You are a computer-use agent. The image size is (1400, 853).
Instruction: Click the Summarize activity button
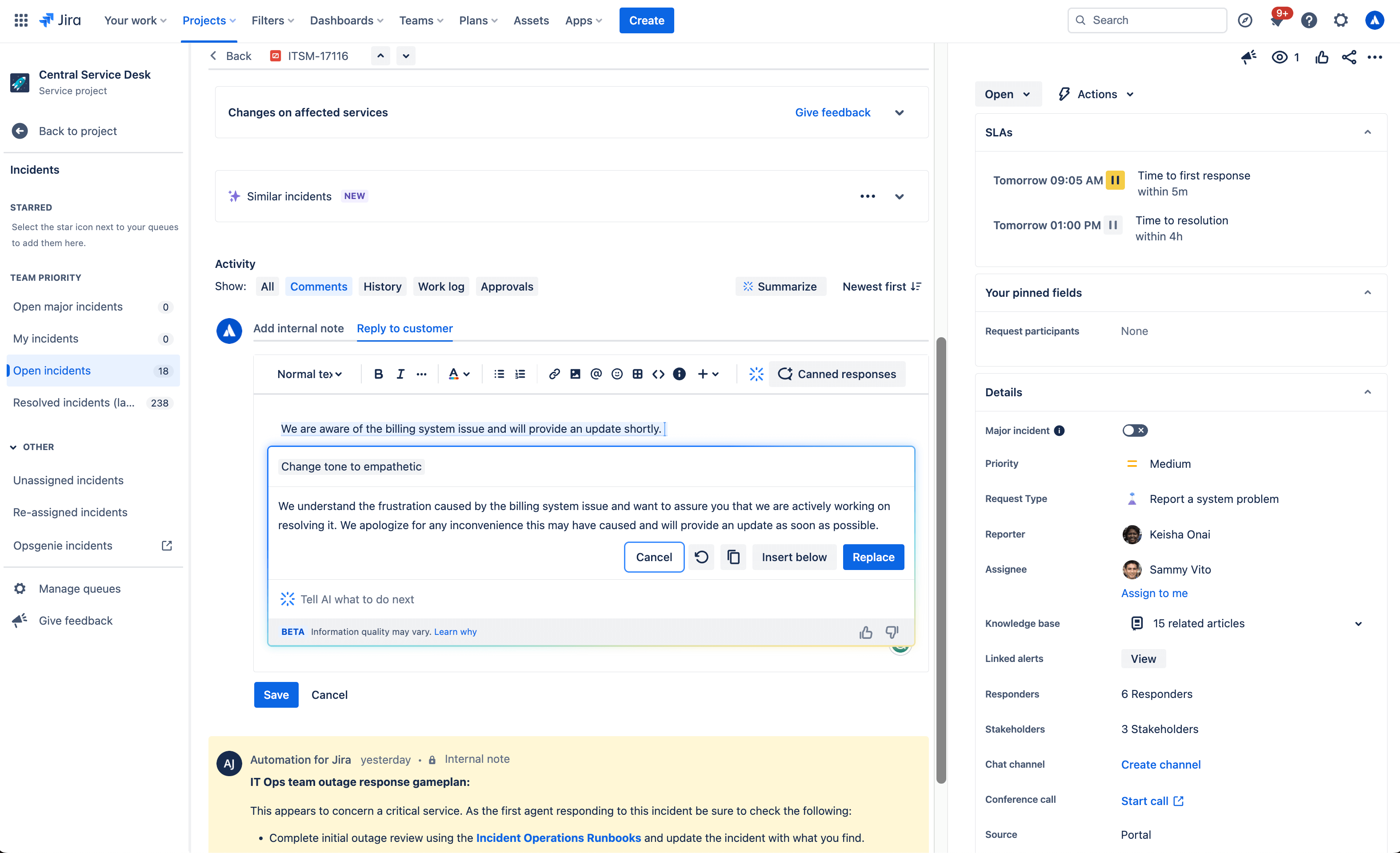click(781, 286)
